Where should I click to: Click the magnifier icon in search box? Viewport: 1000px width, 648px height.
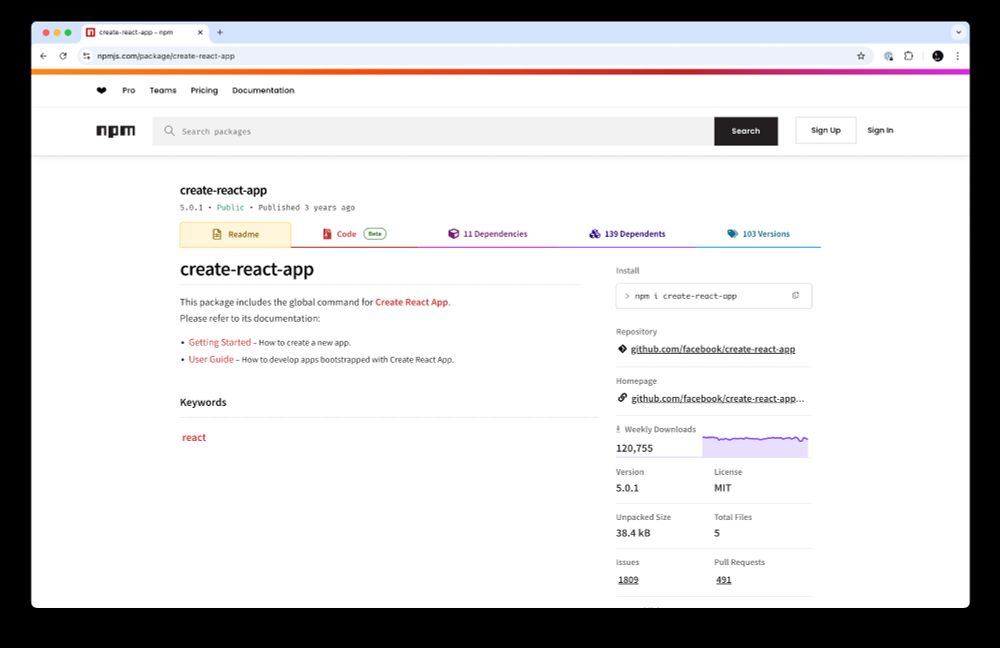point(169,131)
